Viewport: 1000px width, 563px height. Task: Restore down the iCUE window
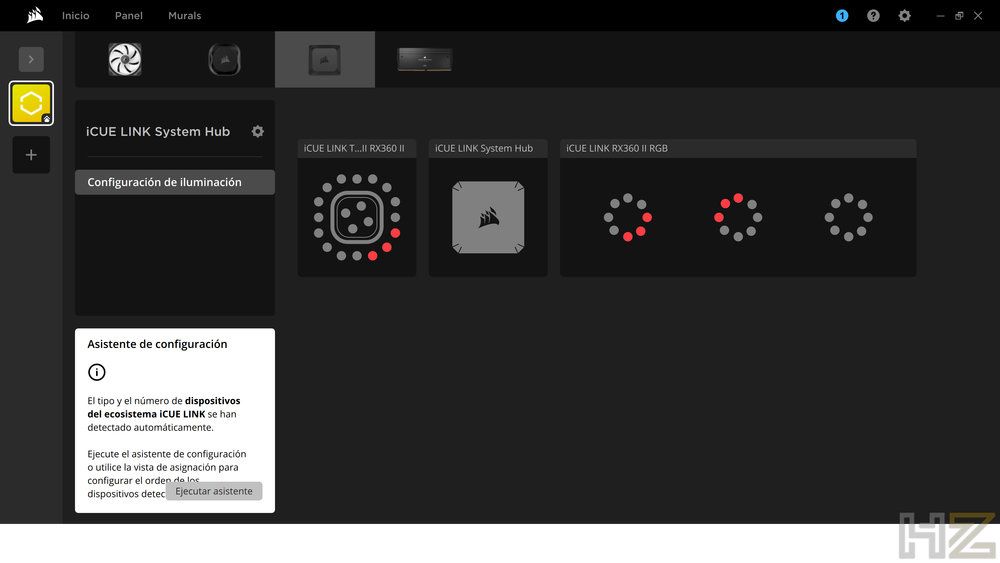coord(959,15)
